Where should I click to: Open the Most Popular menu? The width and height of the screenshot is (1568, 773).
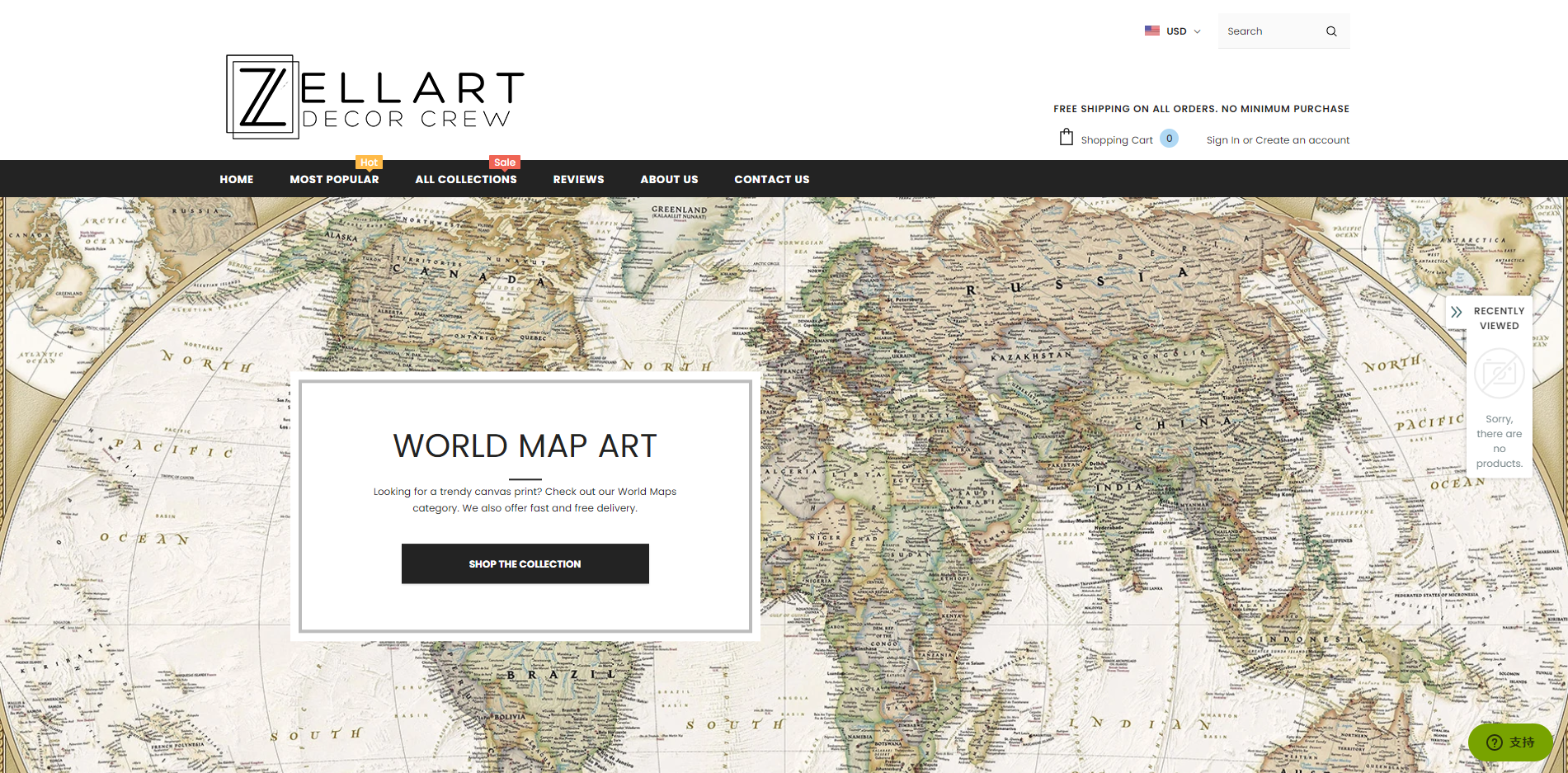click(x=334, y=179)
